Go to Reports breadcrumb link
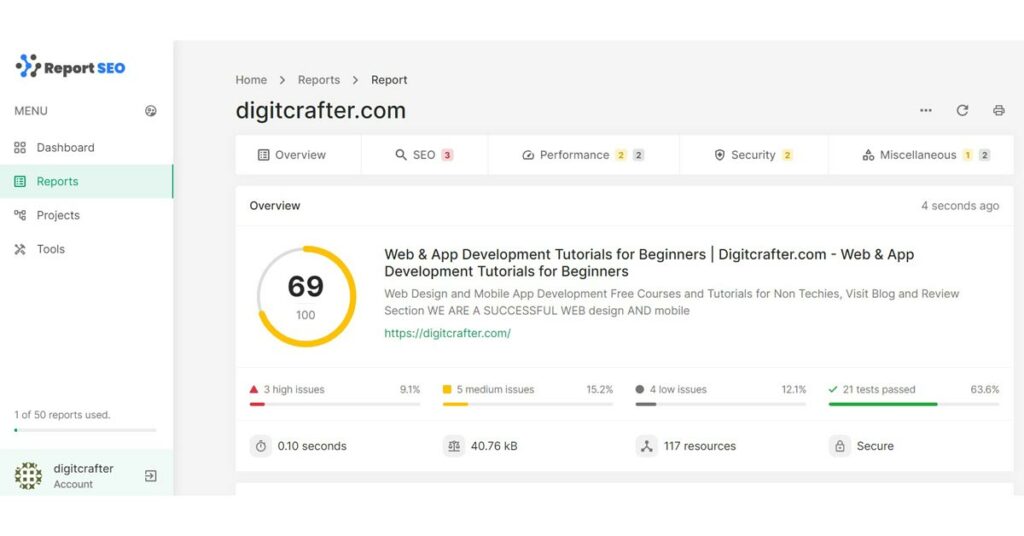The height and width of the screenshot is (536, 1024). coord(319,80)
